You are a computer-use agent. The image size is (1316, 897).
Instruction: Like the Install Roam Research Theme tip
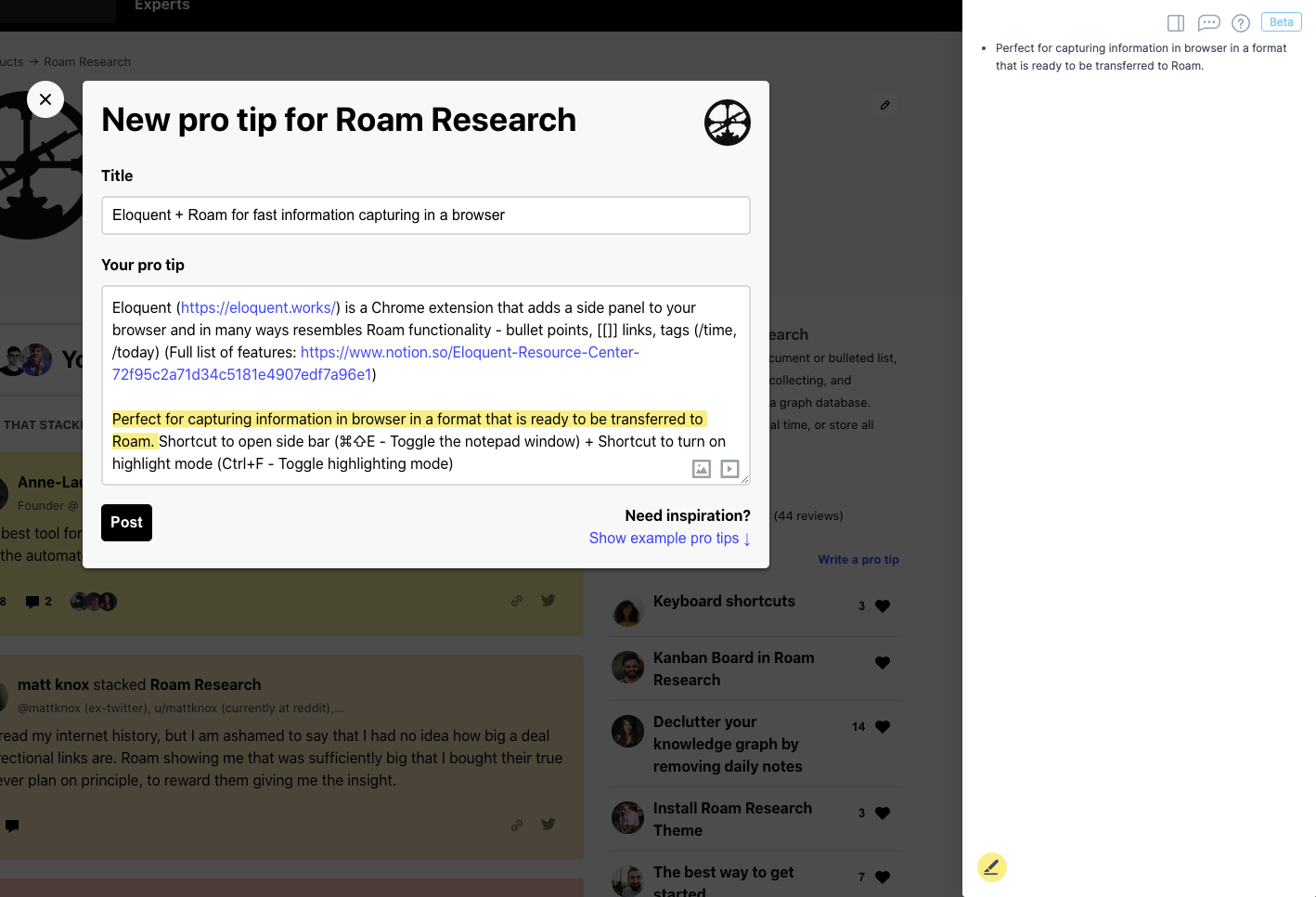[883, 813]
